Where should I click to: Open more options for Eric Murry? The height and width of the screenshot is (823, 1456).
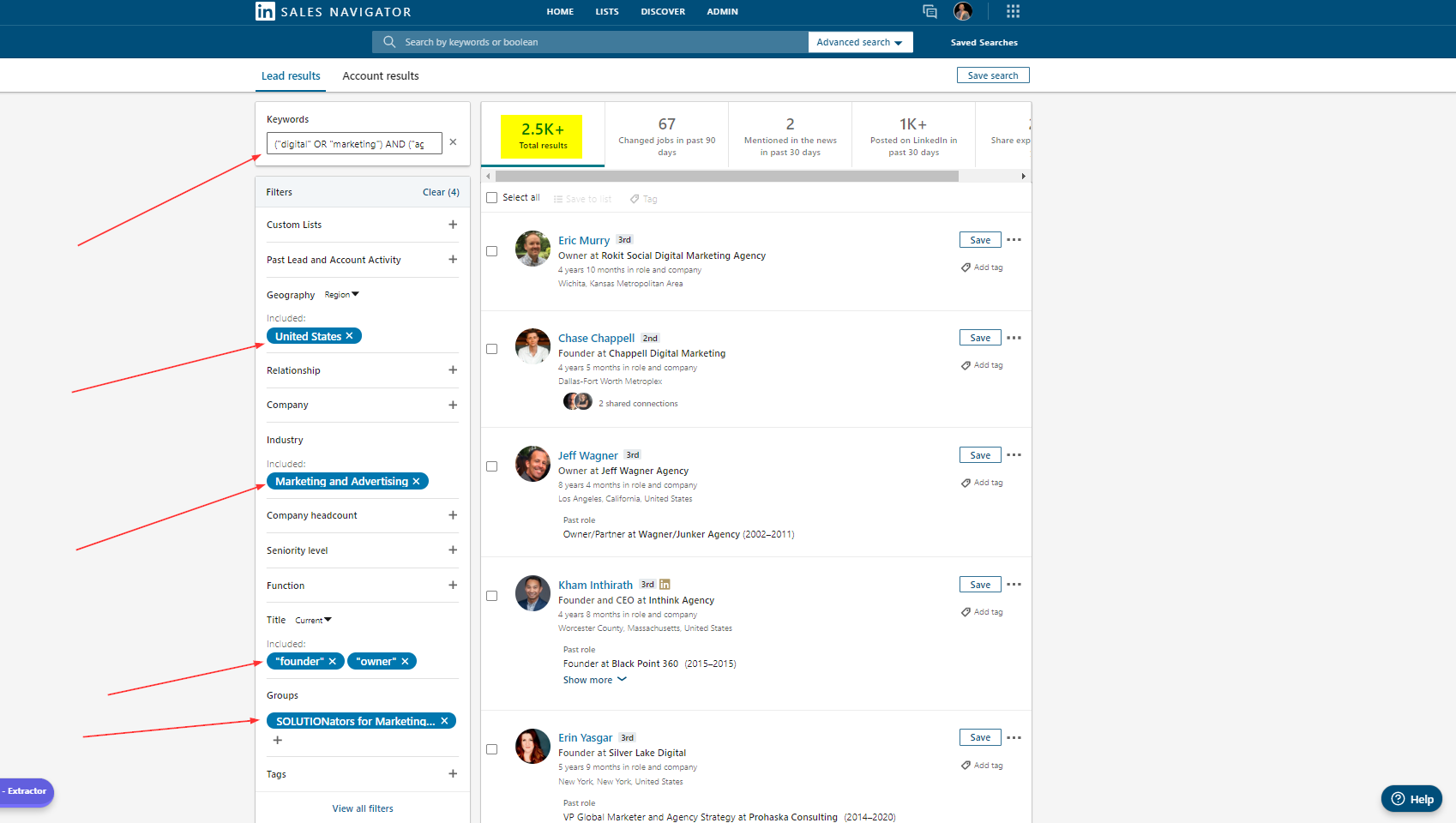[1014, 240]
